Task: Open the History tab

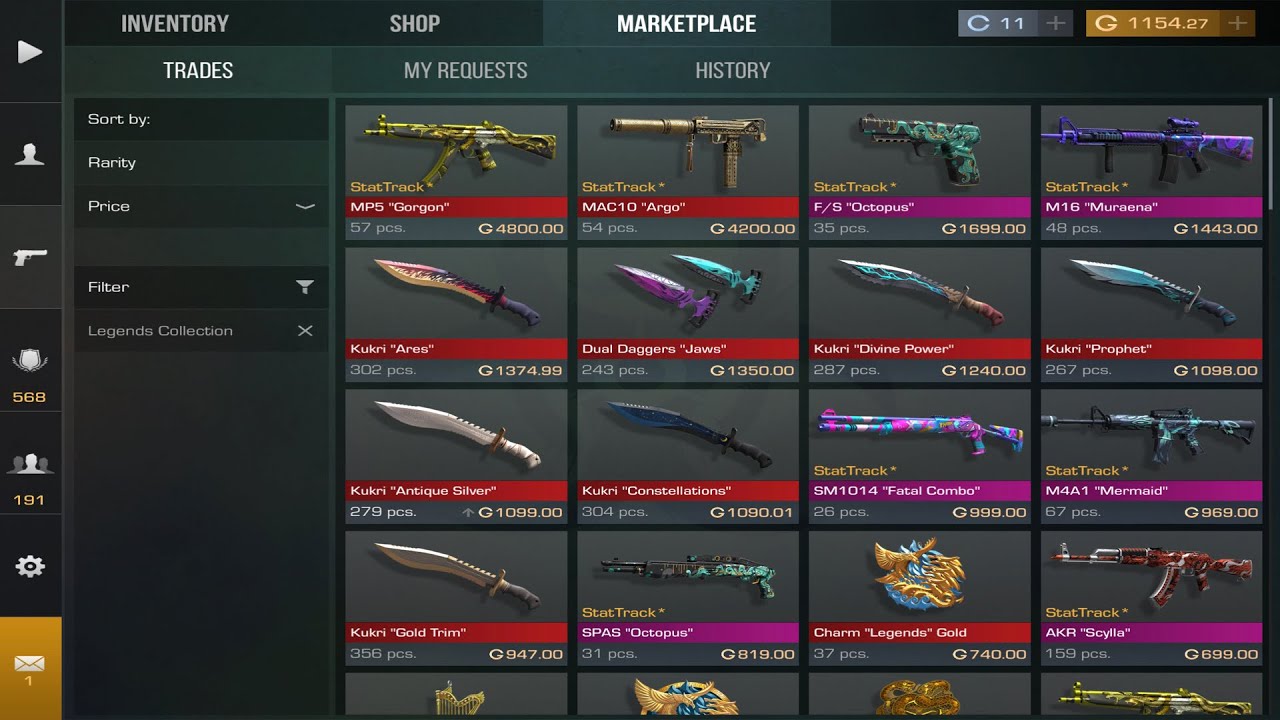Action: [x=733, y=70]
